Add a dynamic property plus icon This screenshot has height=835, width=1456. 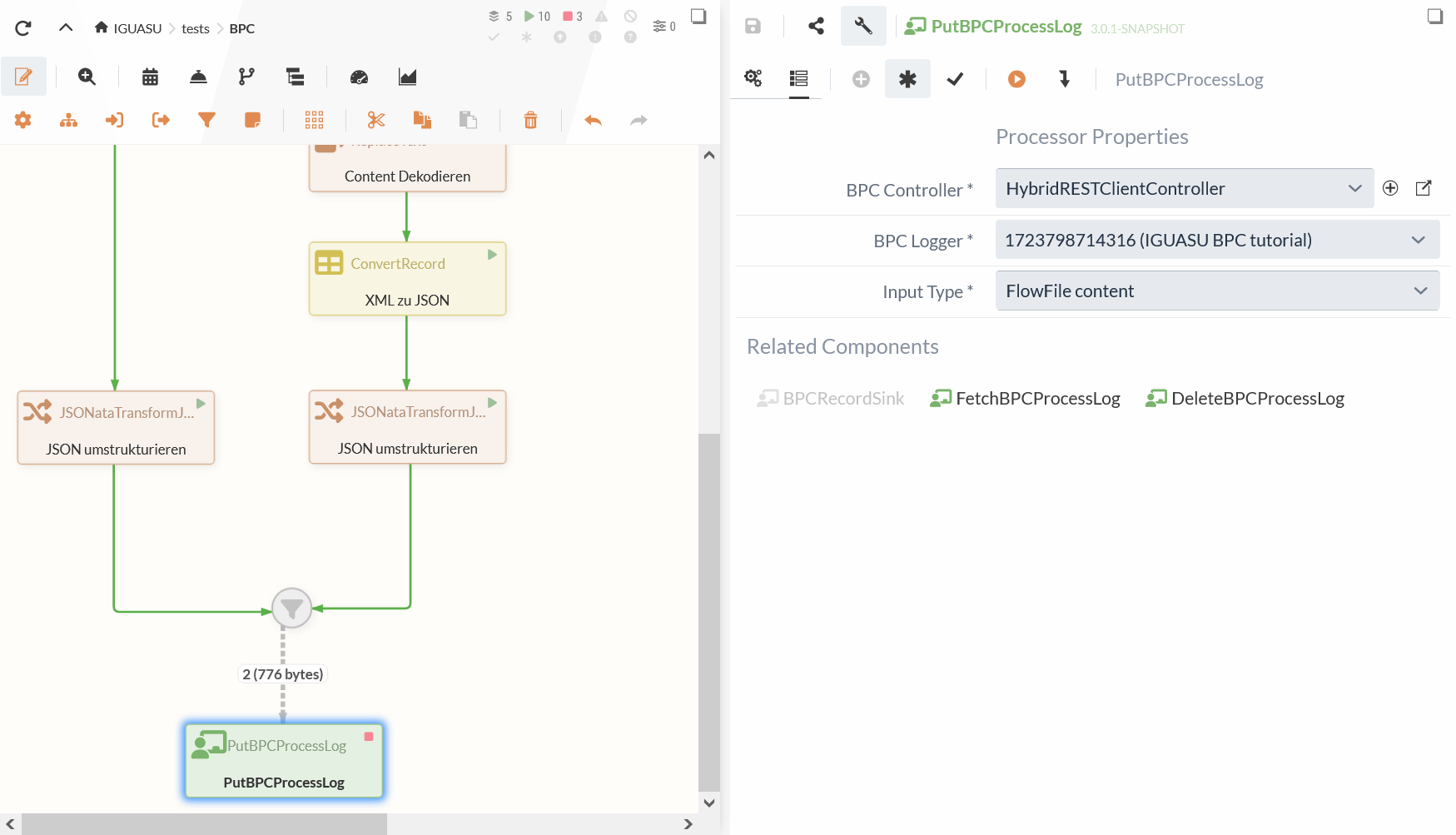(x=861, y=79)
